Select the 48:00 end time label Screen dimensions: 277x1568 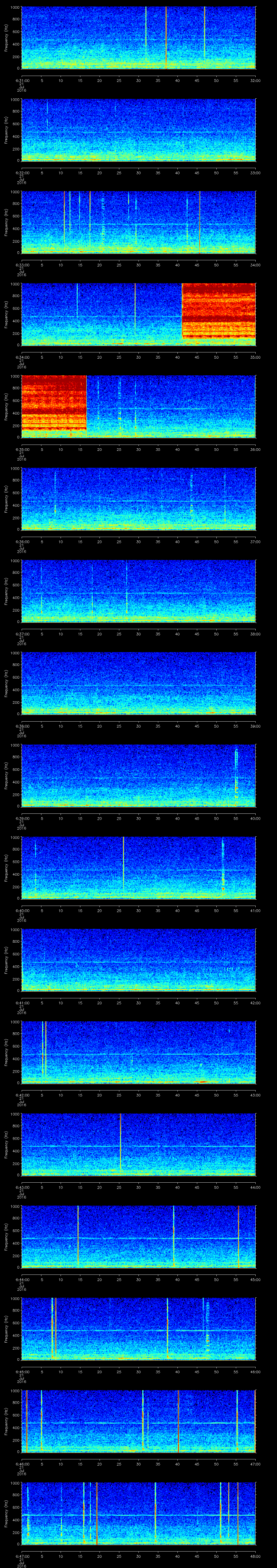point(255,1556)
